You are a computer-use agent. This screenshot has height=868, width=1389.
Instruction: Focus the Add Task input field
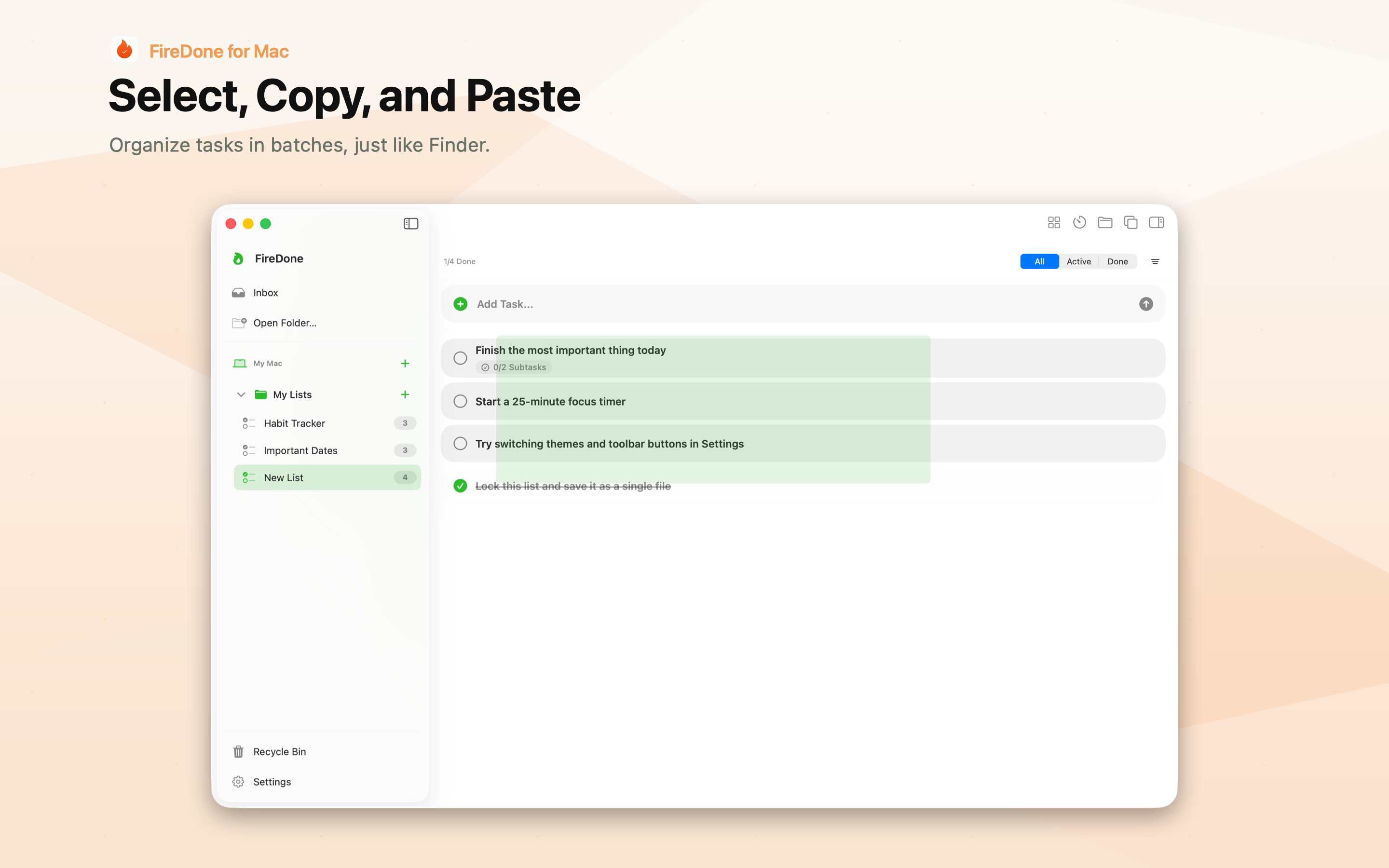point(803,304)
